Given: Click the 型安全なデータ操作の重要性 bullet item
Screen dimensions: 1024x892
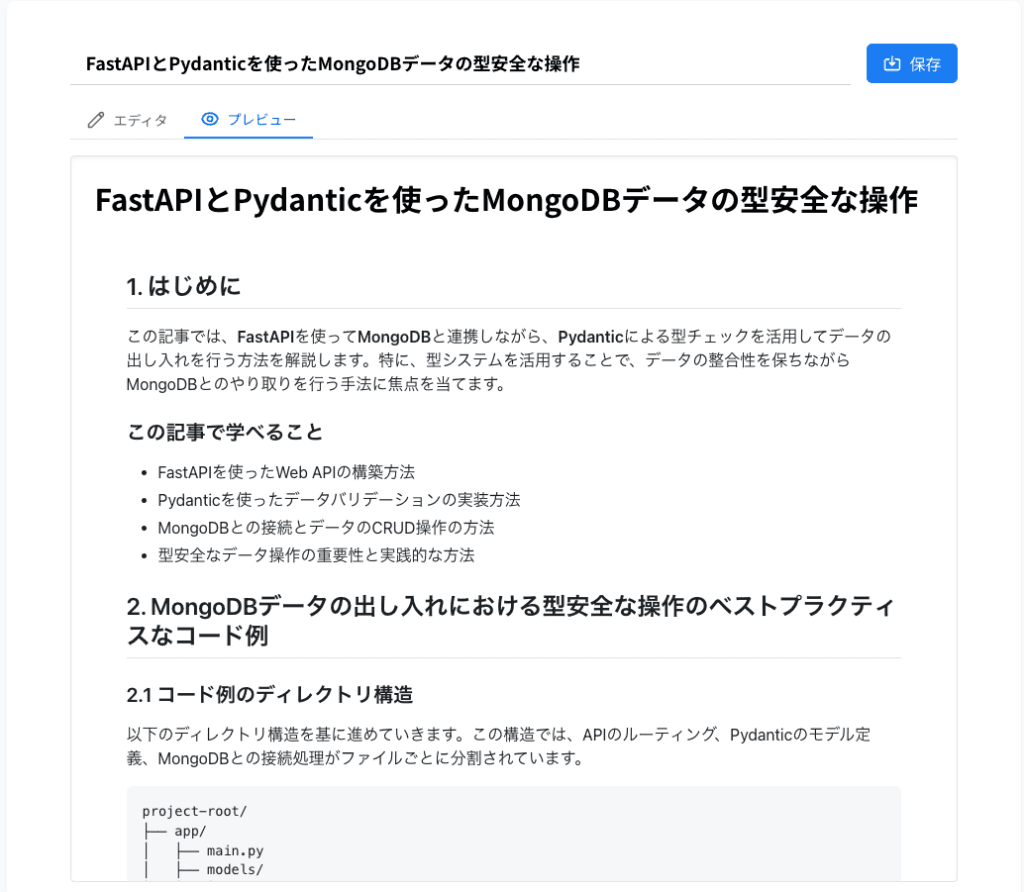Looking at the screenshot, I should pos(316,554).
